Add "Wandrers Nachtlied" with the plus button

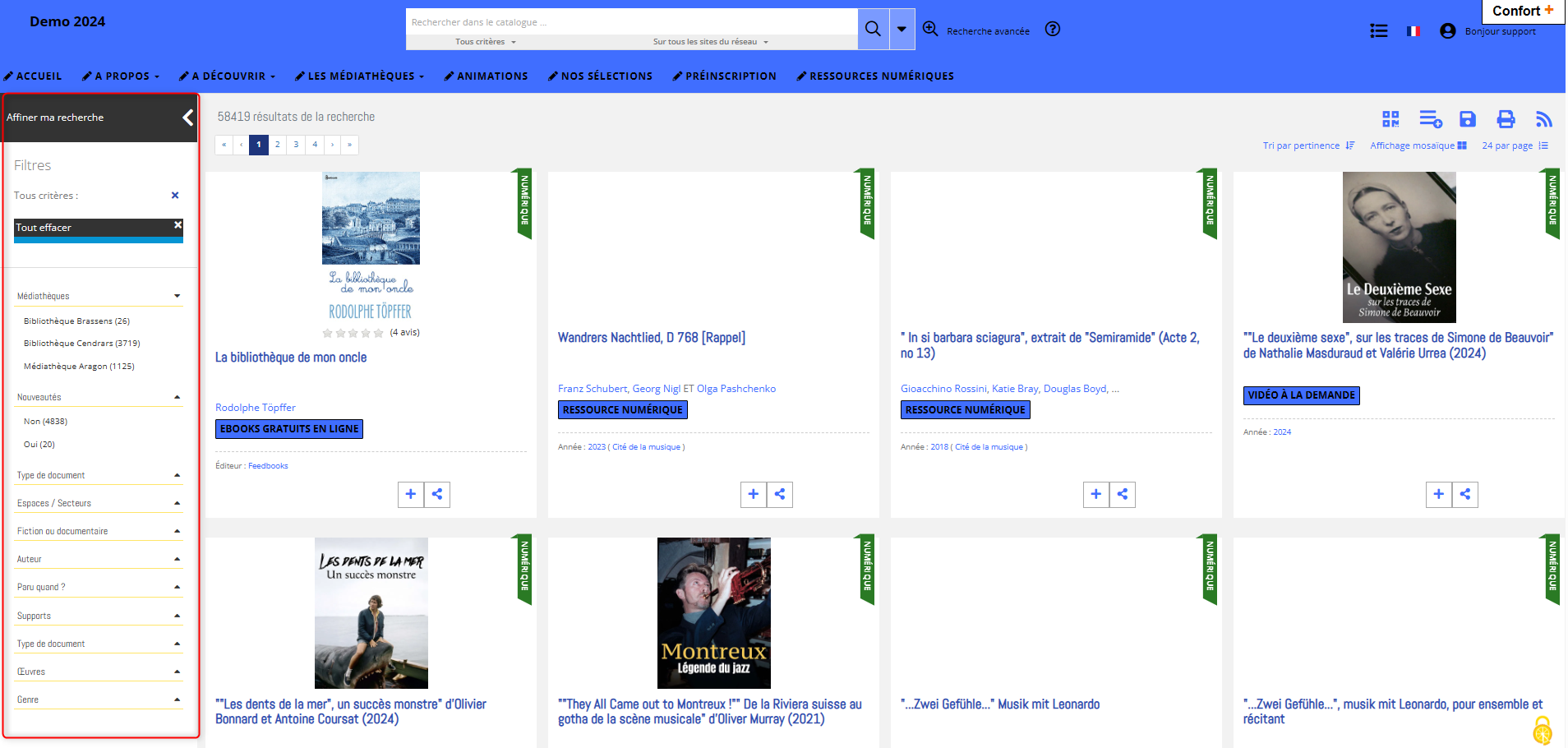click(753, 494)
